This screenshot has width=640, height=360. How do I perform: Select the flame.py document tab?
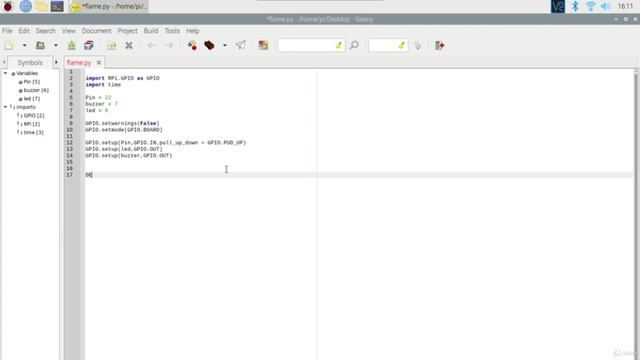pos(79,62)
